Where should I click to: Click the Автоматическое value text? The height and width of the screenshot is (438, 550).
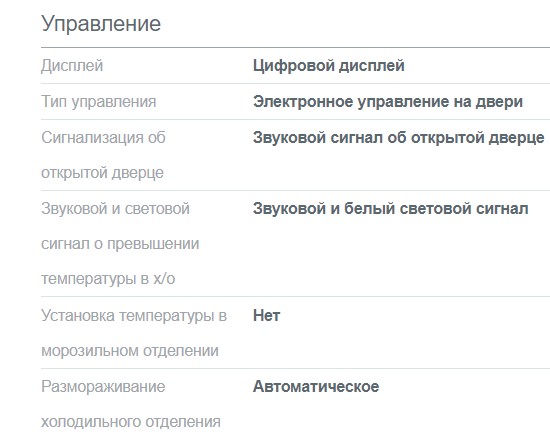point(316,386)
